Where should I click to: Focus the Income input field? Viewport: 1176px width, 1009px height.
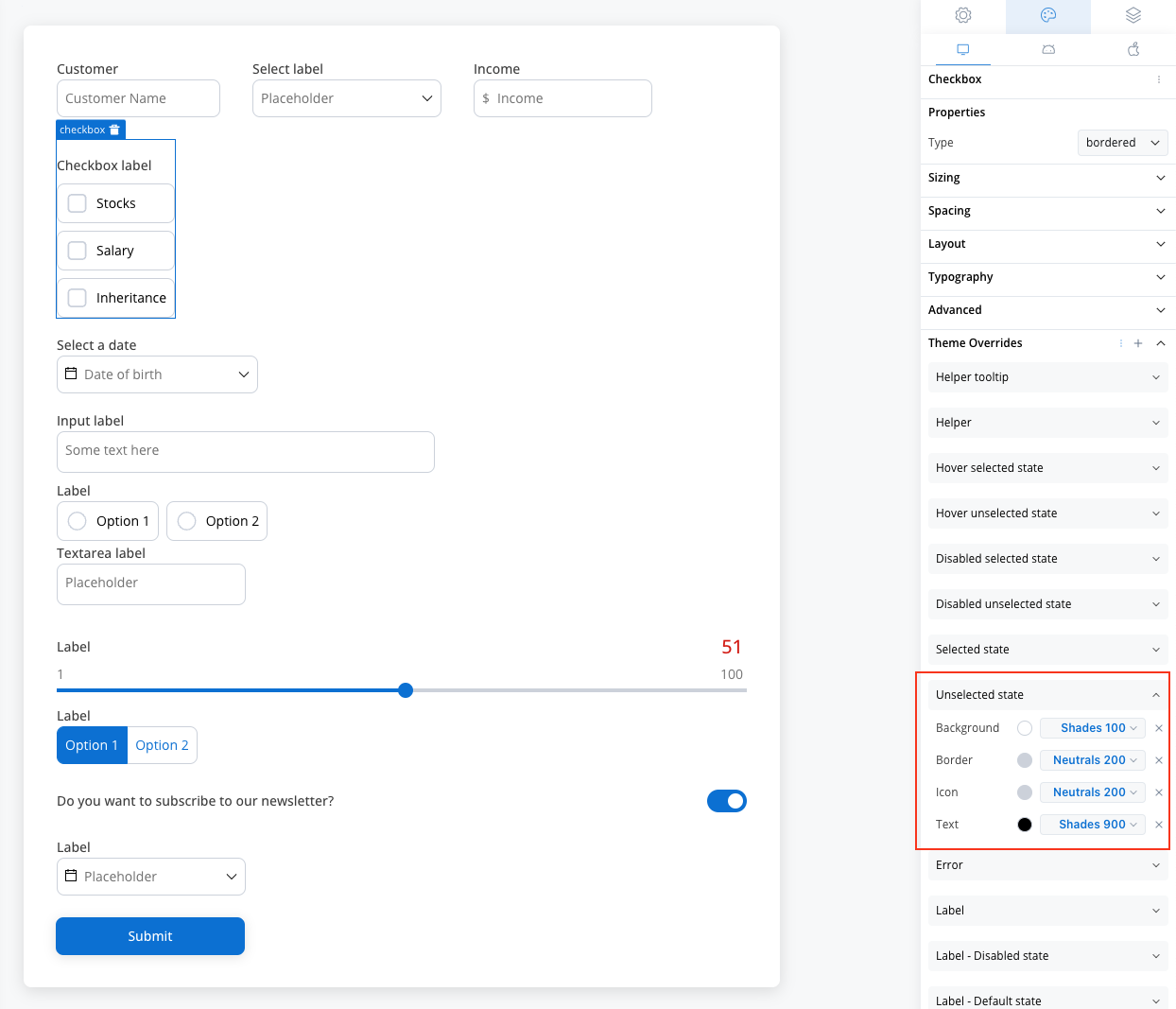click(x=562, y=98)
